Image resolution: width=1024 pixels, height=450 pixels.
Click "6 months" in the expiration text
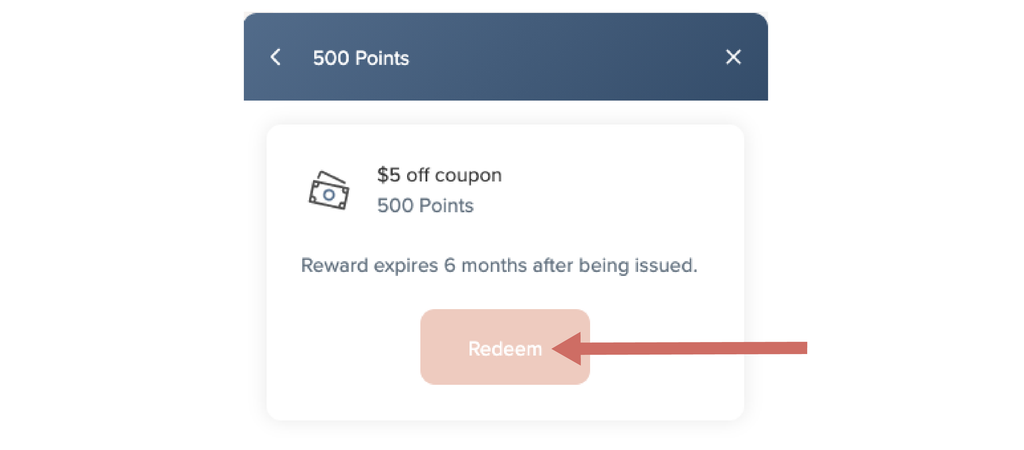coord(489,266)
